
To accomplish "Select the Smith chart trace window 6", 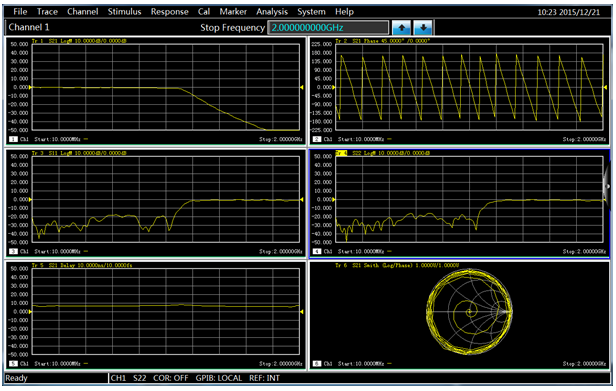I will 460,315.
